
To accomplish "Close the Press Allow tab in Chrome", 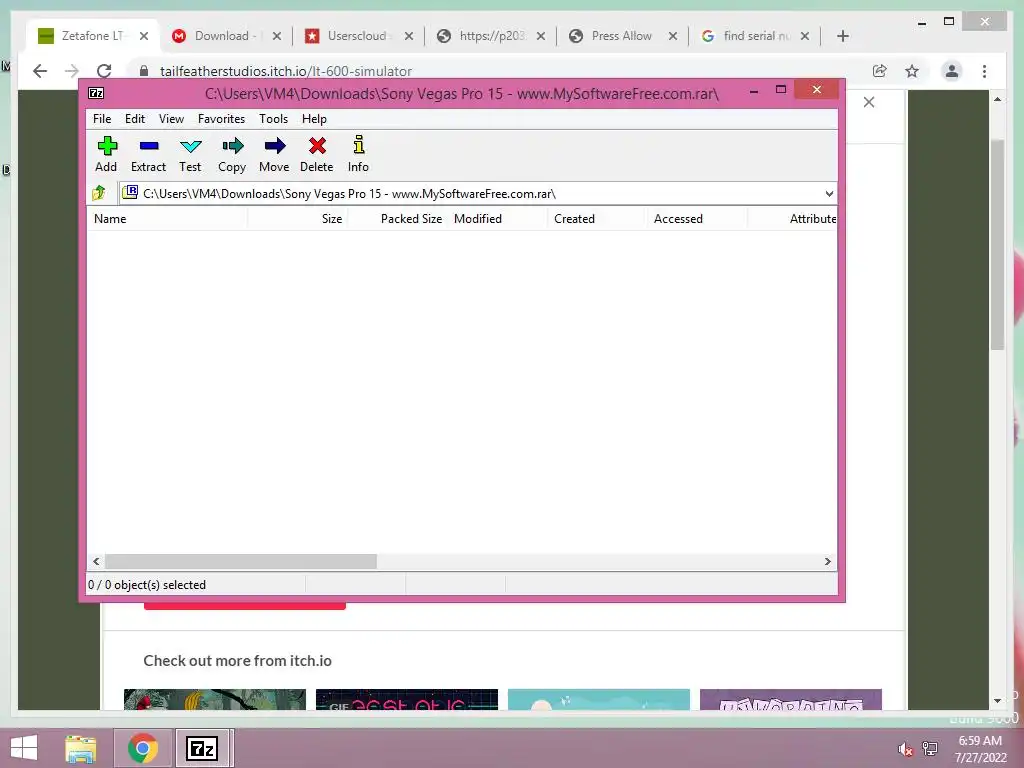I will [x=673, y=37].
